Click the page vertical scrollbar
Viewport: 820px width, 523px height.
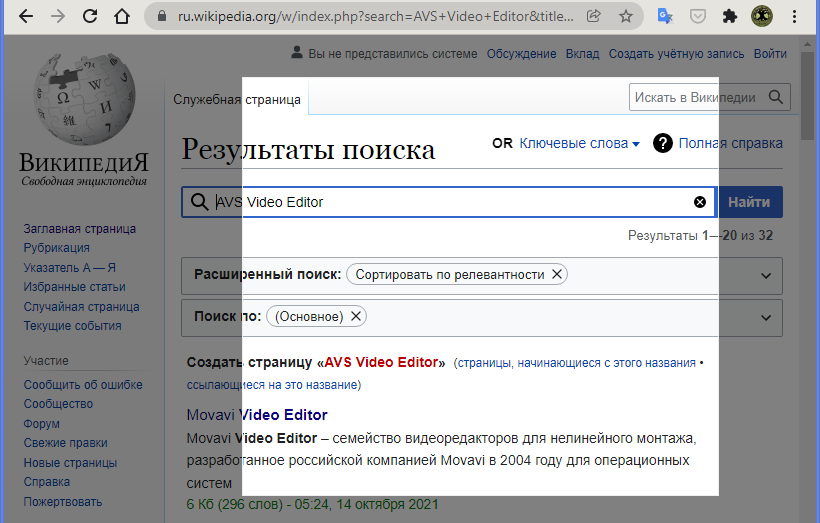click(808, 97)
